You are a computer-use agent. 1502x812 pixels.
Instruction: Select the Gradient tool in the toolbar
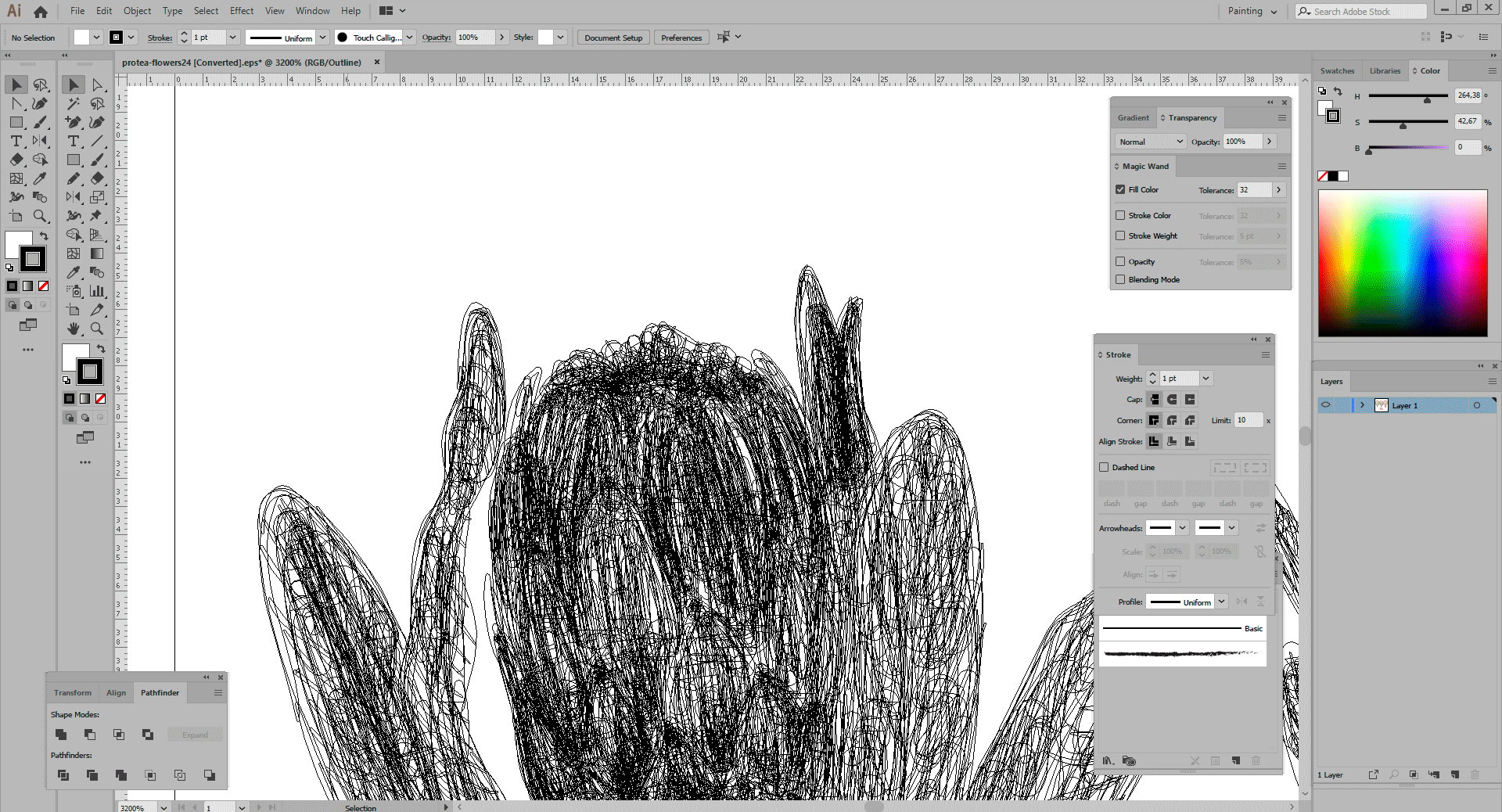(x=98, y=253)
